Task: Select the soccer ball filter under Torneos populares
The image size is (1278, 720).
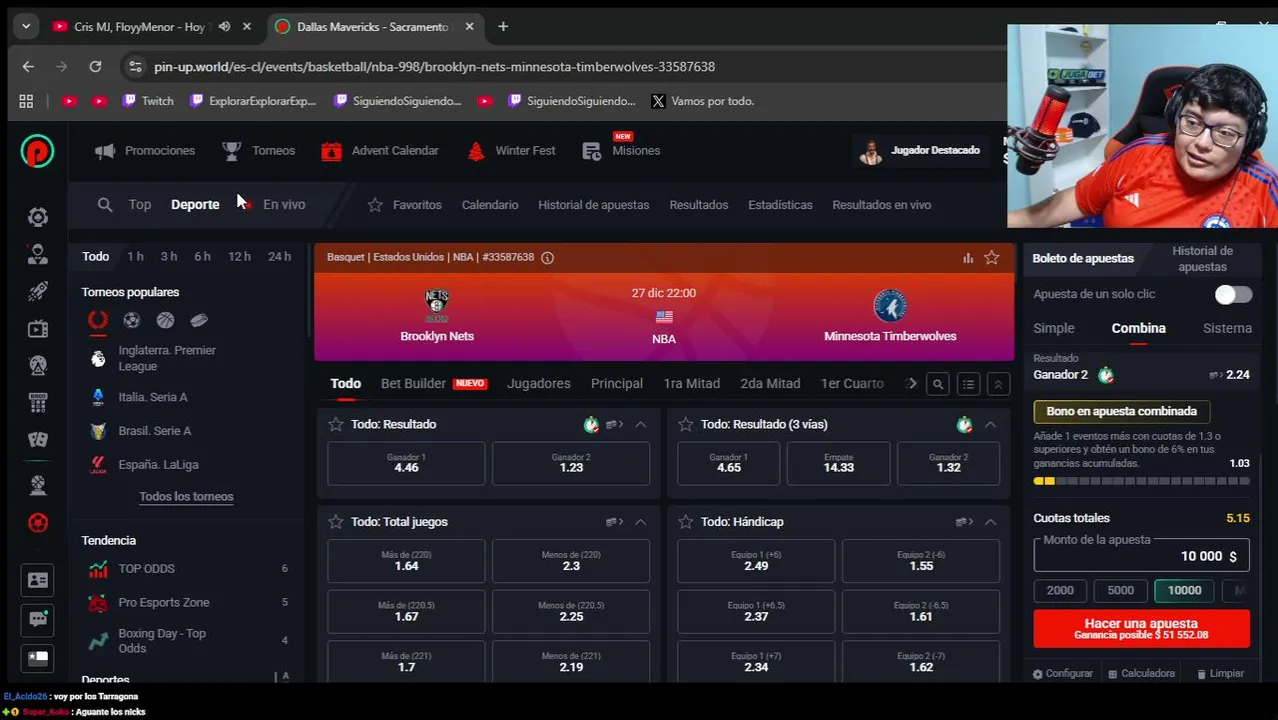Action: coord(131,320)
